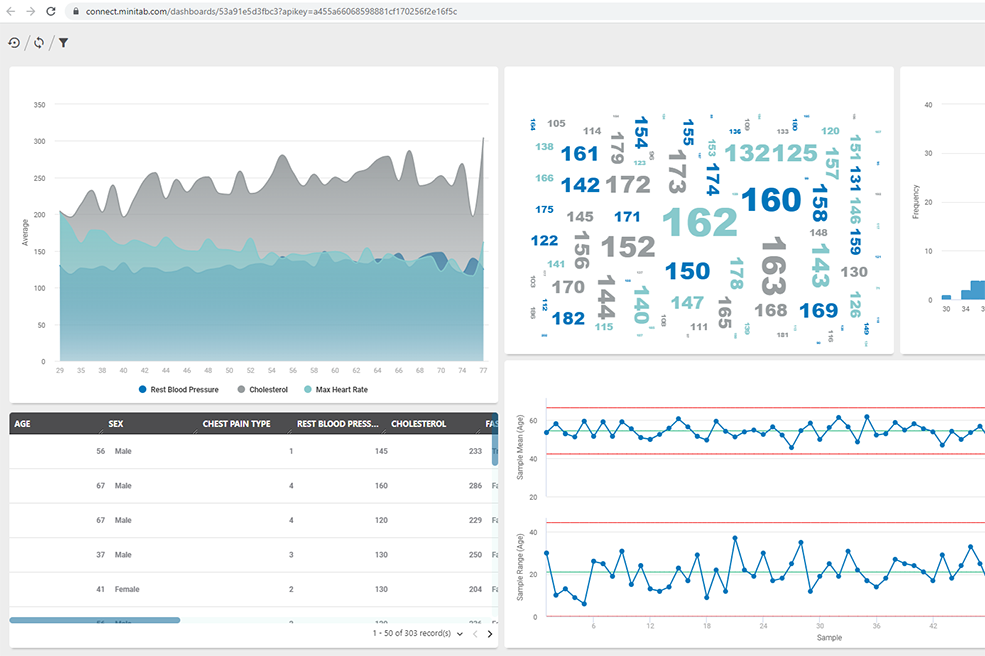Image resolution: width=985 pixels, height=656 pixels.
Task: Open the filter funnel tool
Action: coord(63,43)
